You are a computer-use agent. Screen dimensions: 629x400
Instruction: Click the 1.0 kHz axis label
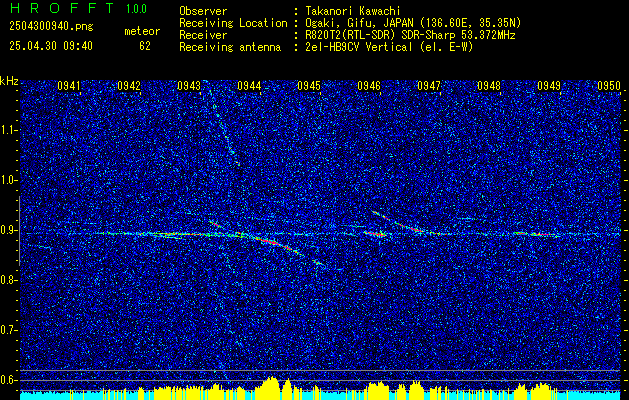point(7,181)
